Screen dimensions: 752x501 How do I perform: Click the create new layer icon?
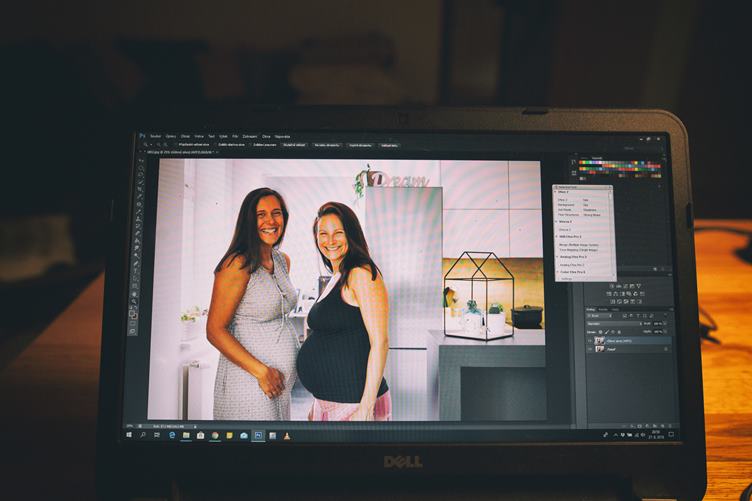pyautogui.click(x=662, y=426)
